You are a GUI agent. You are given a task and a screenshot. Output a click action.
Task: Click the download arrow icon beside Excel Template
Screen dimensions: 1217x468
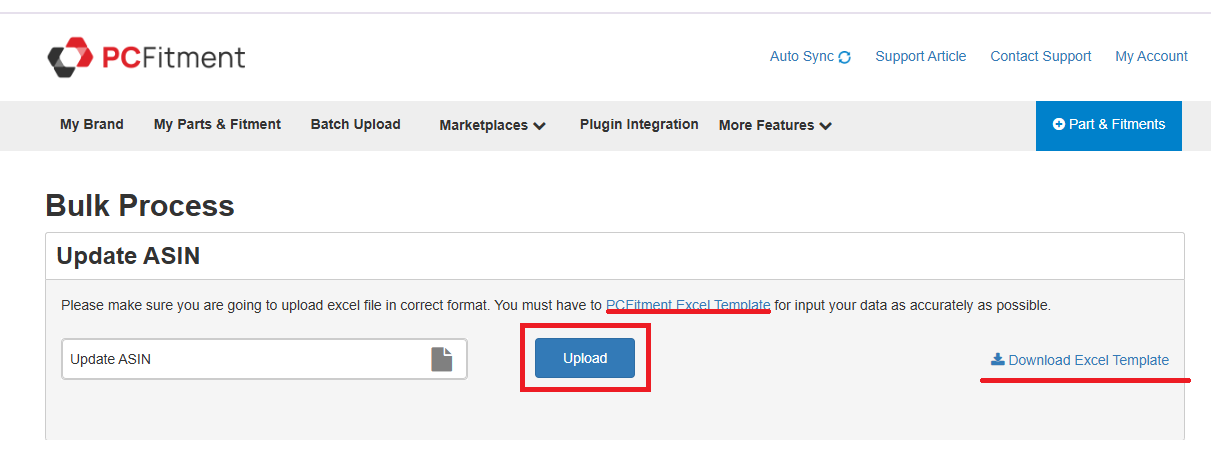pos(997,360)
